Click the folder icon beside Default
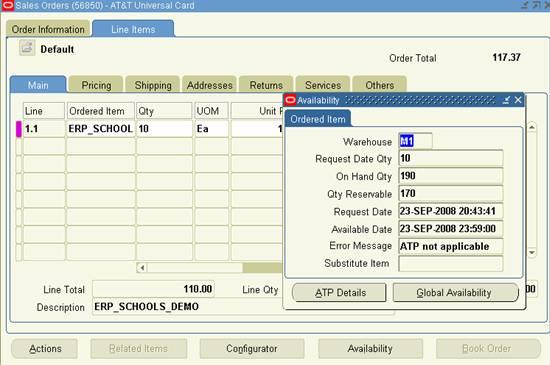 tap(27, 48)
